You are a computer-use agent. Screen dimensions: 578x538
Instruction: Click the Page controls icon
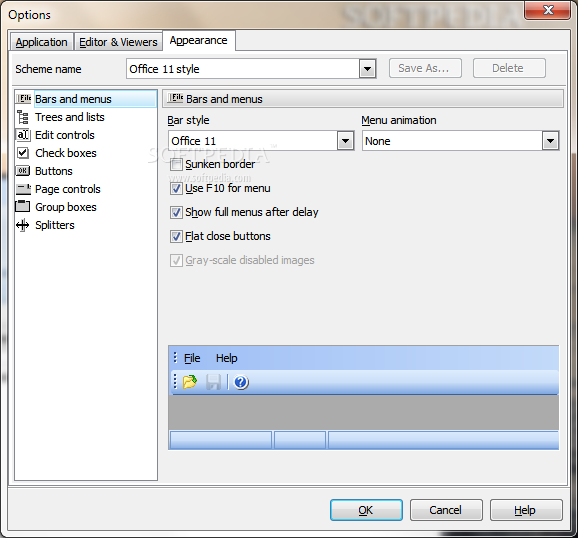click(x=23, y=189)
